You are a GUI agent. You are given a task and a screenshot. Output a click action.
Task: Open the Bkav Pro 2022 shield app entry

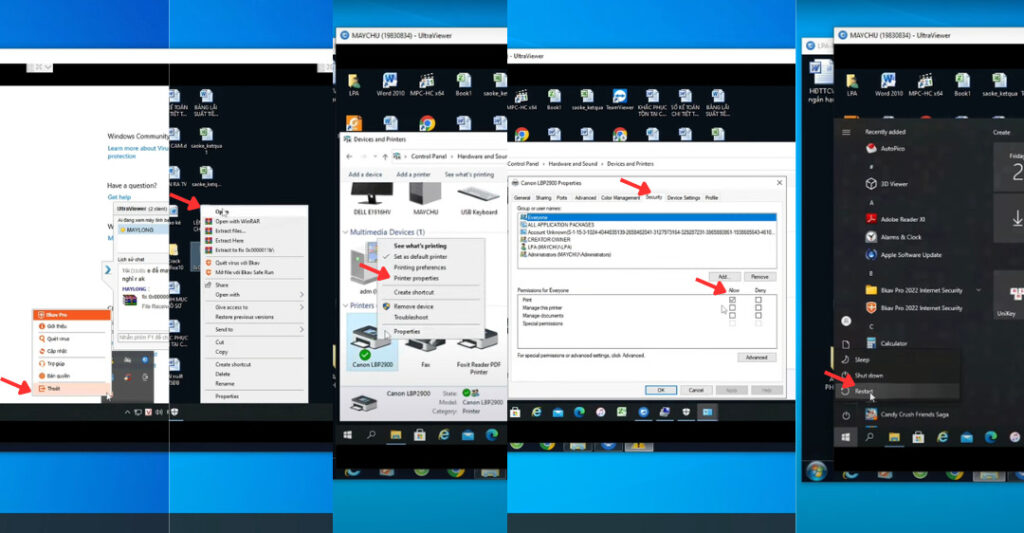click(914, 308)
